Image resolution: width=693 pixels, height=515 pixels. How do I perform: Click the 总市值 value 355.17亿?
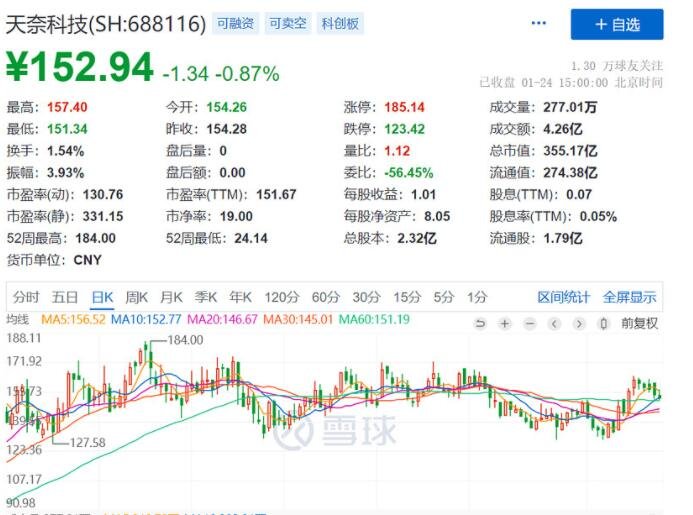tap(570, 151)
